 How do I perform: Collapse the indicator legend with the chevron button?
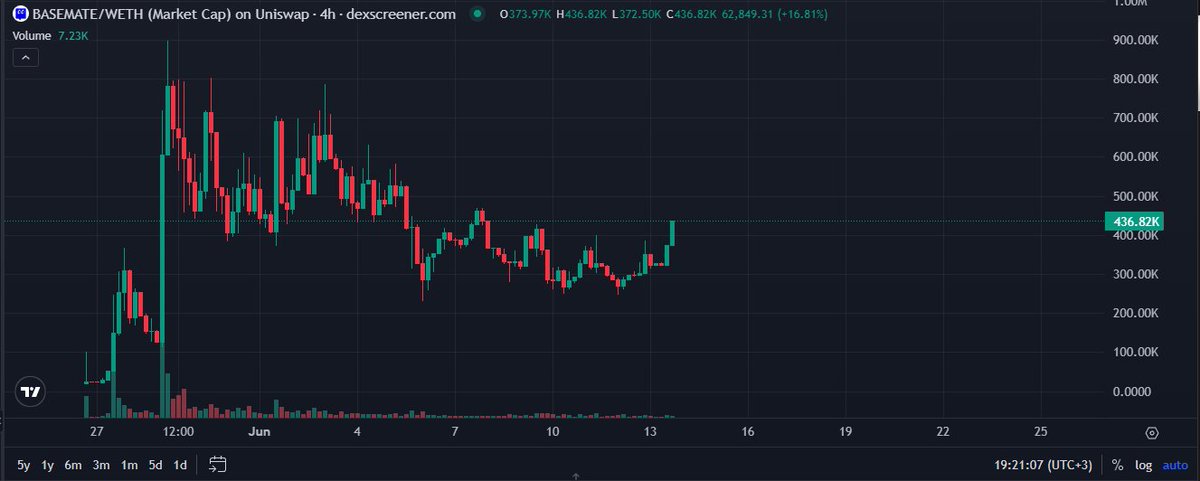point(25,59)
